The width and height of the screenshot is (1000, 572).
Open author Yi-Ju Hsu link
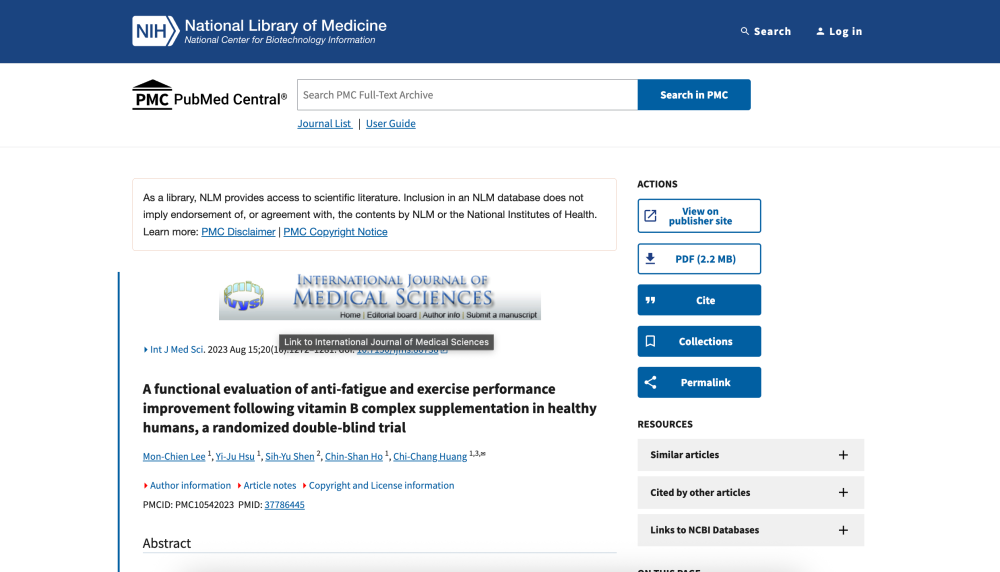[235, 456]
